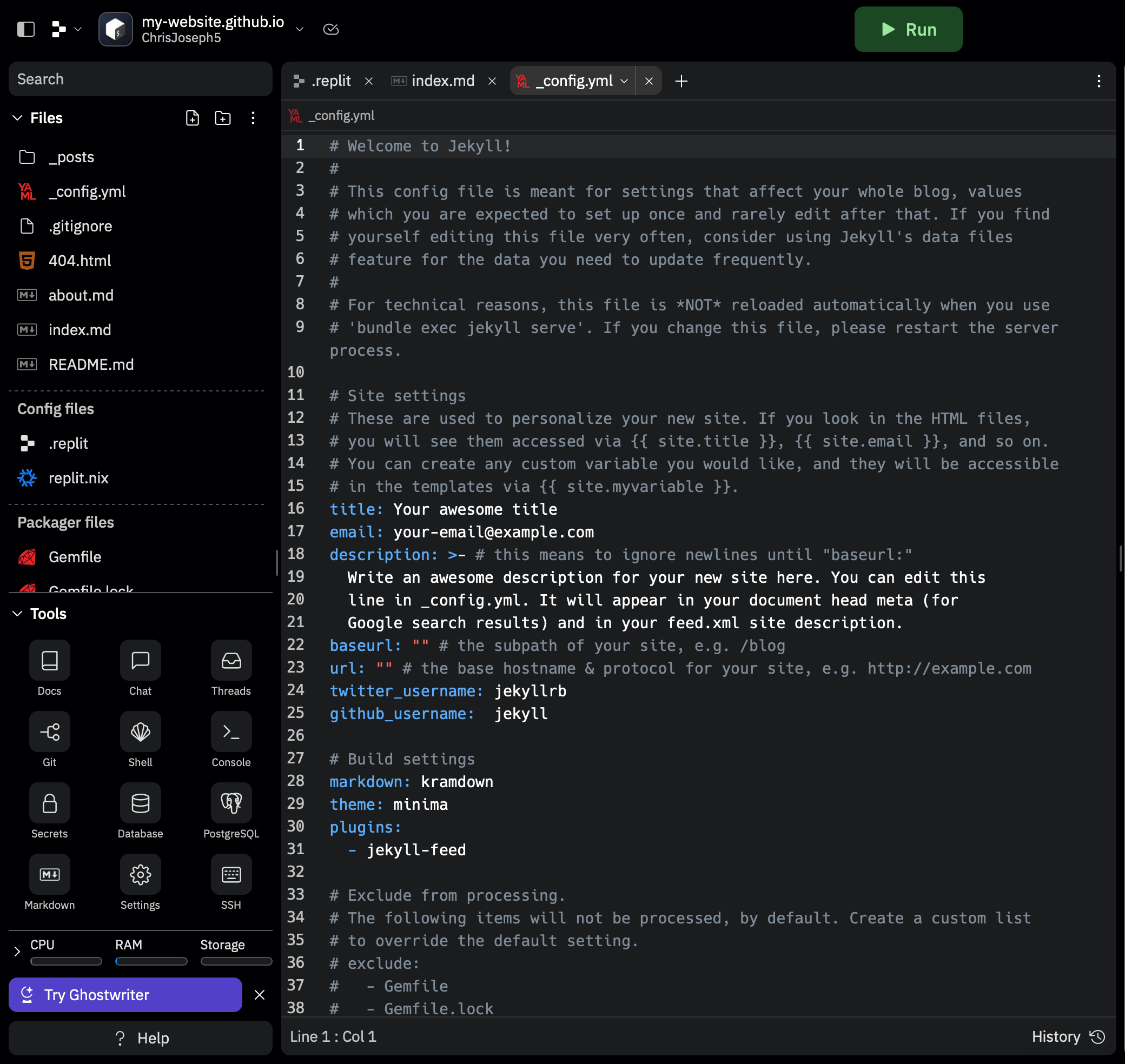Image resolution: width=1125 pixels, height=1064 pixels.
Task: Collapse the Files section
Action: tap(18, 118)
